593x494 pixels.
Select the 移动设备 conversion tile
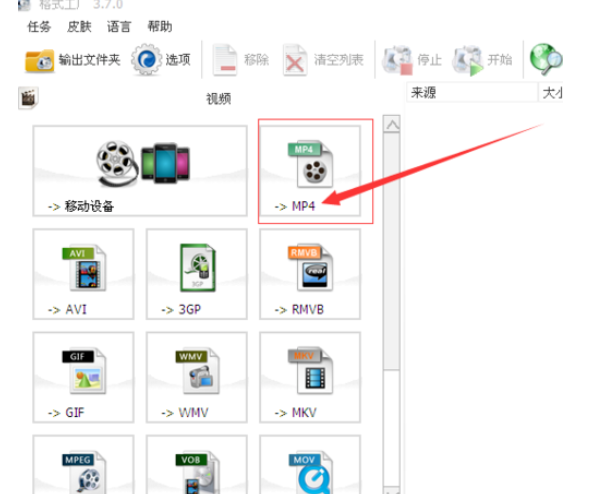pyautogui.click(x=140, y=171)
